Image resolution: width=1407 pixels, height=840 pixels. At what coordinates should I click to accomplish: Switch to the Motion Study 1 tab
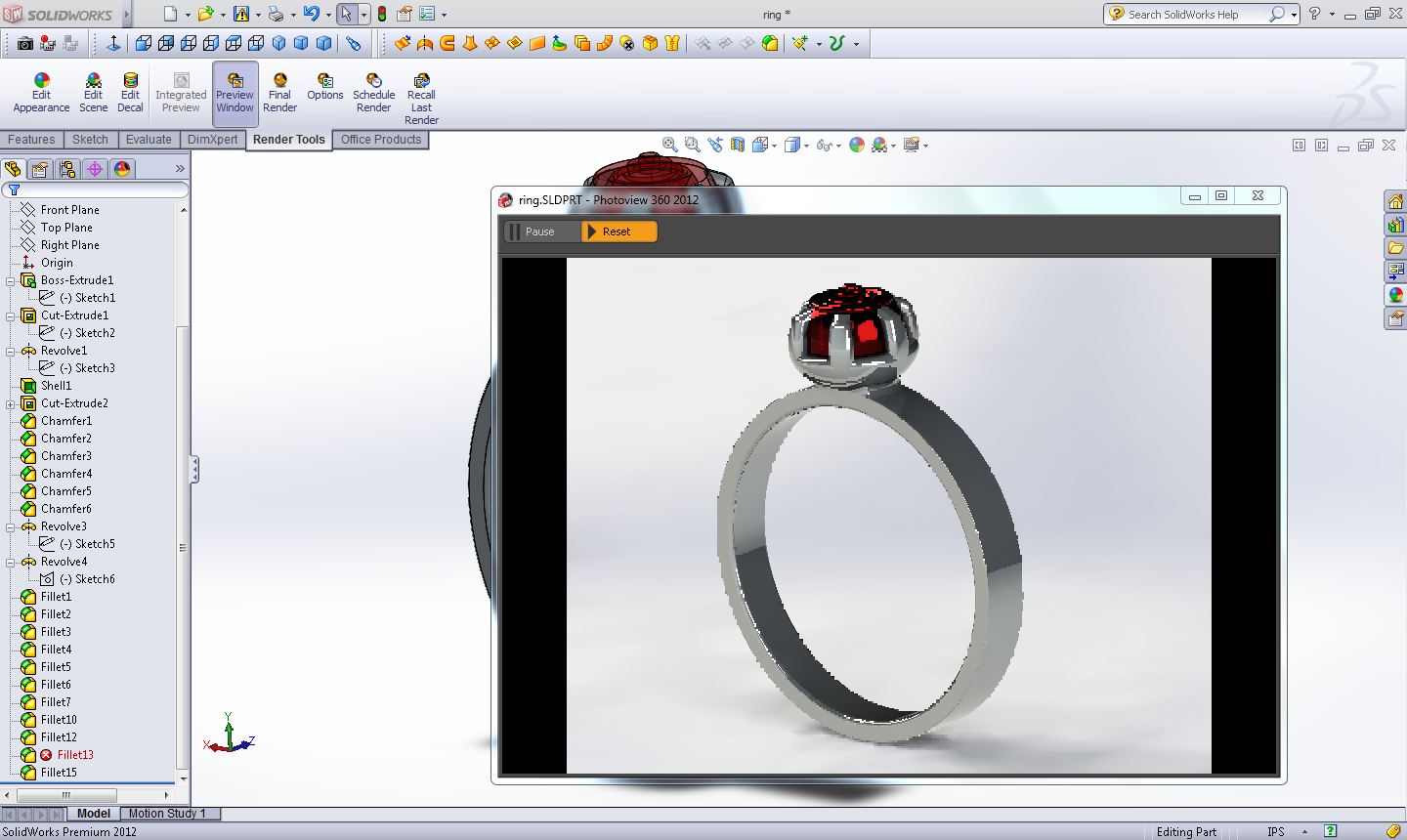(167, 813)
